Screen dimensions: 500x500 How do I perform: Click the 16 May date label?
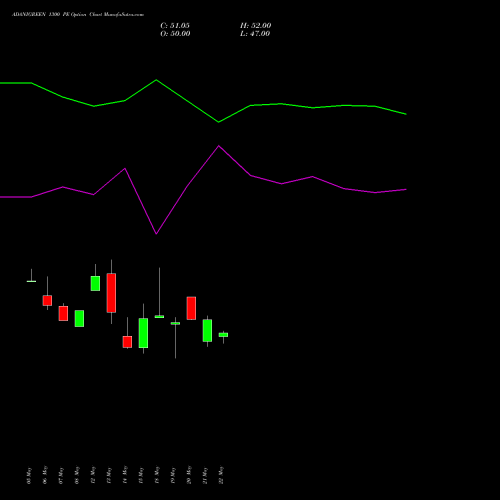point(157,476)
